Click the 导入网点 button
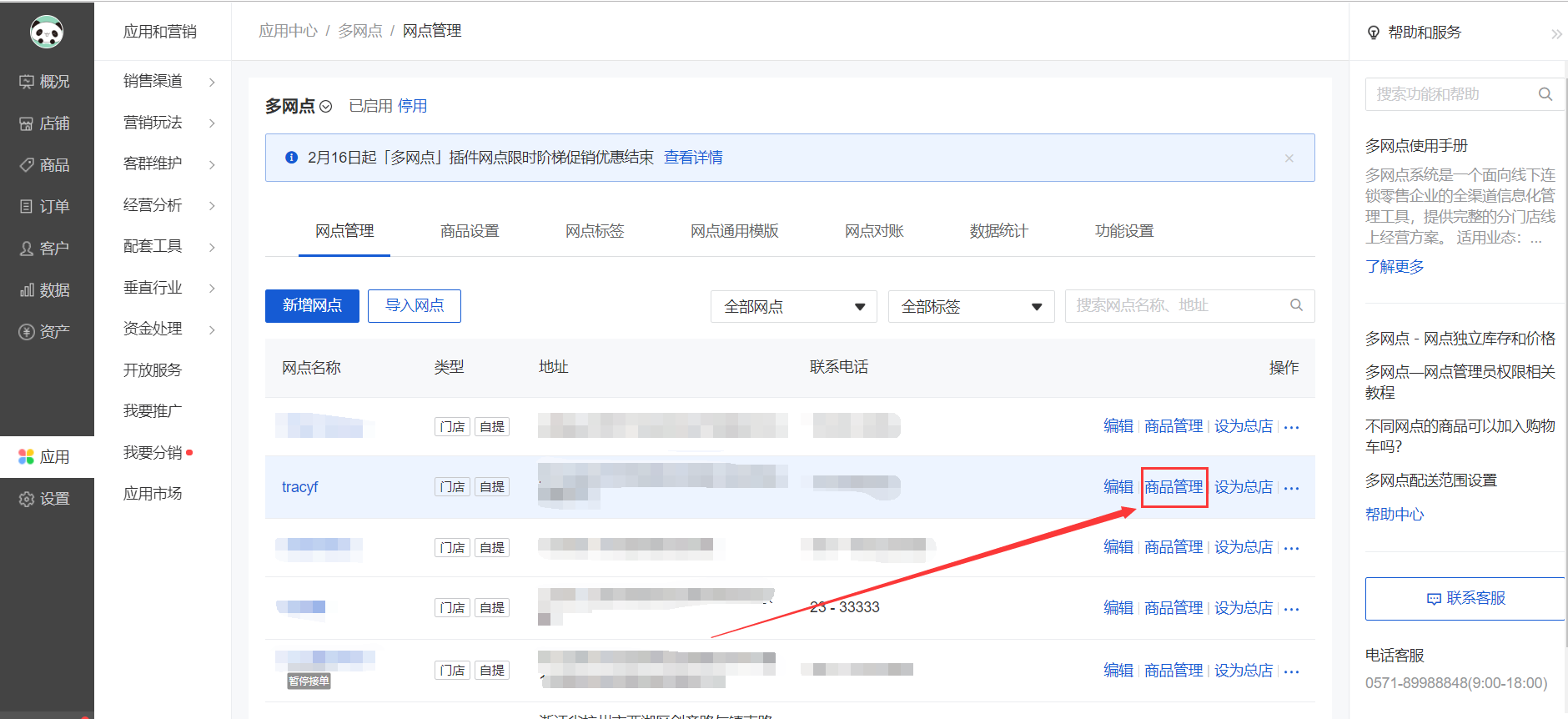 pyautogui.click(x=415, y=305)
